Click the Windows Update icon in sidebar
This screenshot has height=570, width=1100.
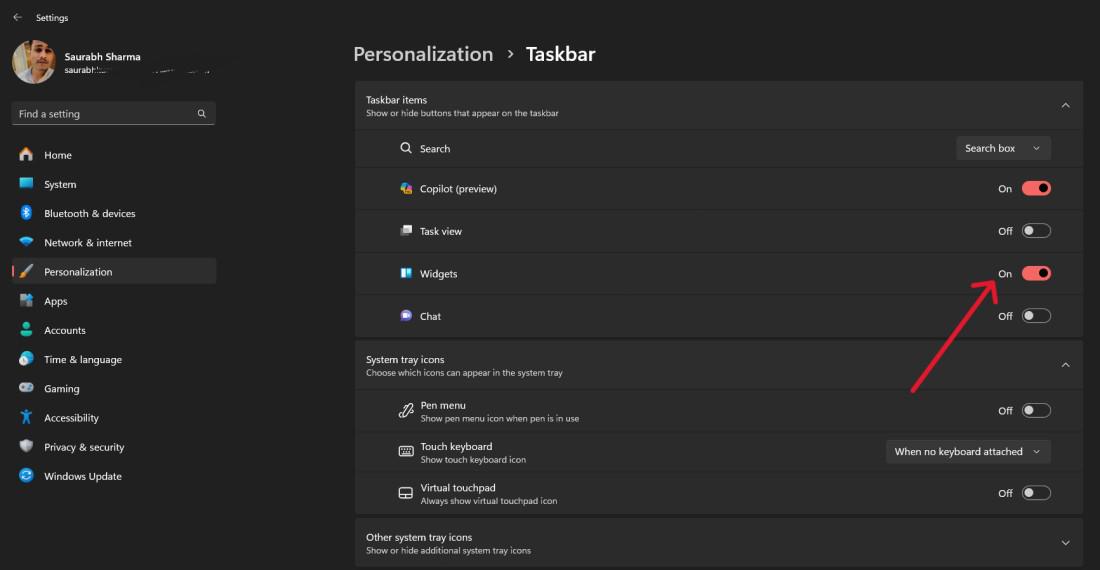(x=26, y=476)
